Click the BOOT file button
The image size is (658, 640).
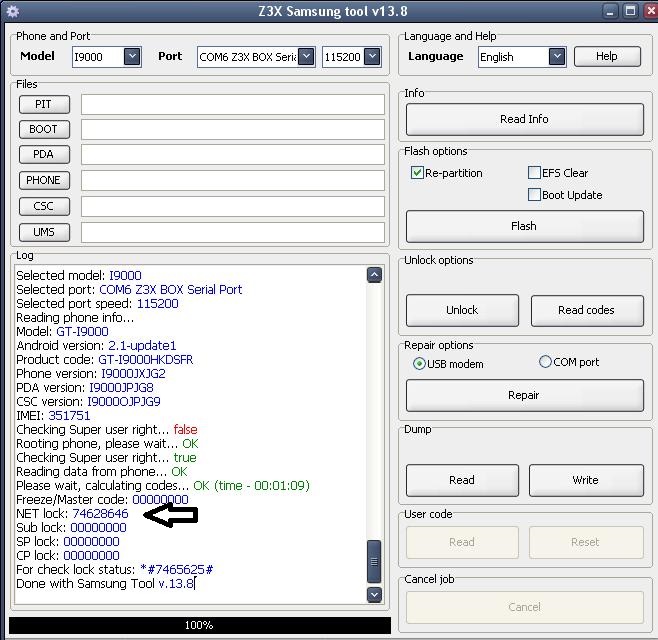tap(44, 129)
